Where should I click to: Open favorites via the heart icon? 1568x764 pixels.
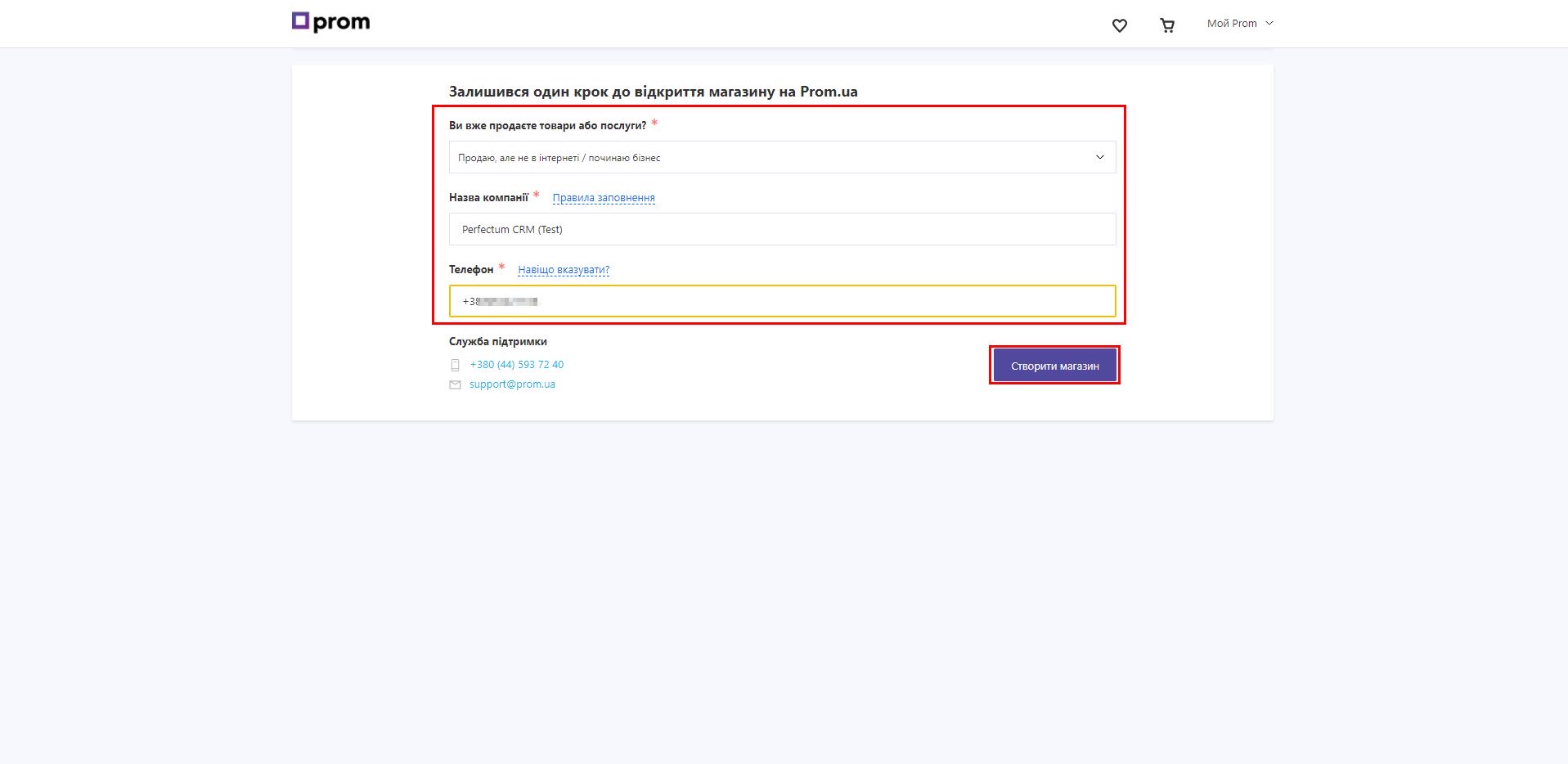[1120, 25]
